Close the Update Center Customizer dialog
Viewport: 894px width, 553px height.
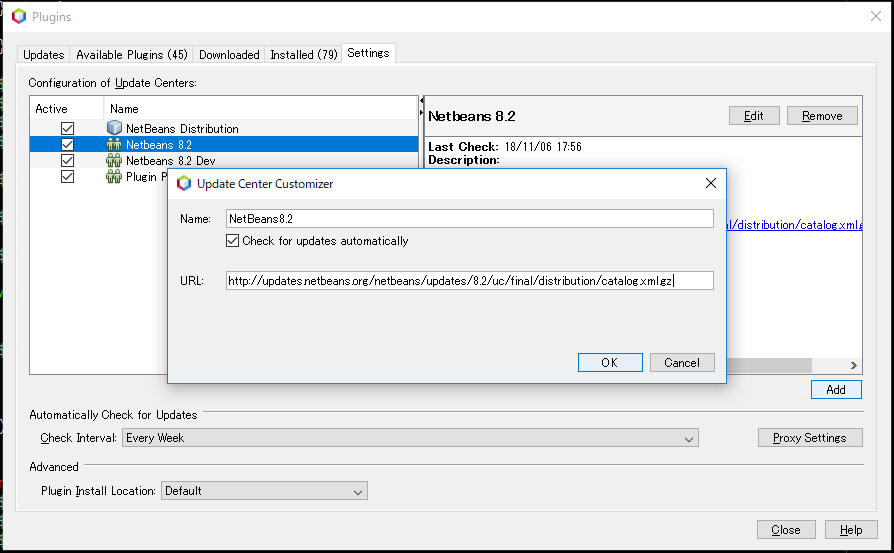pyautogui.click(x=710, y=183)
